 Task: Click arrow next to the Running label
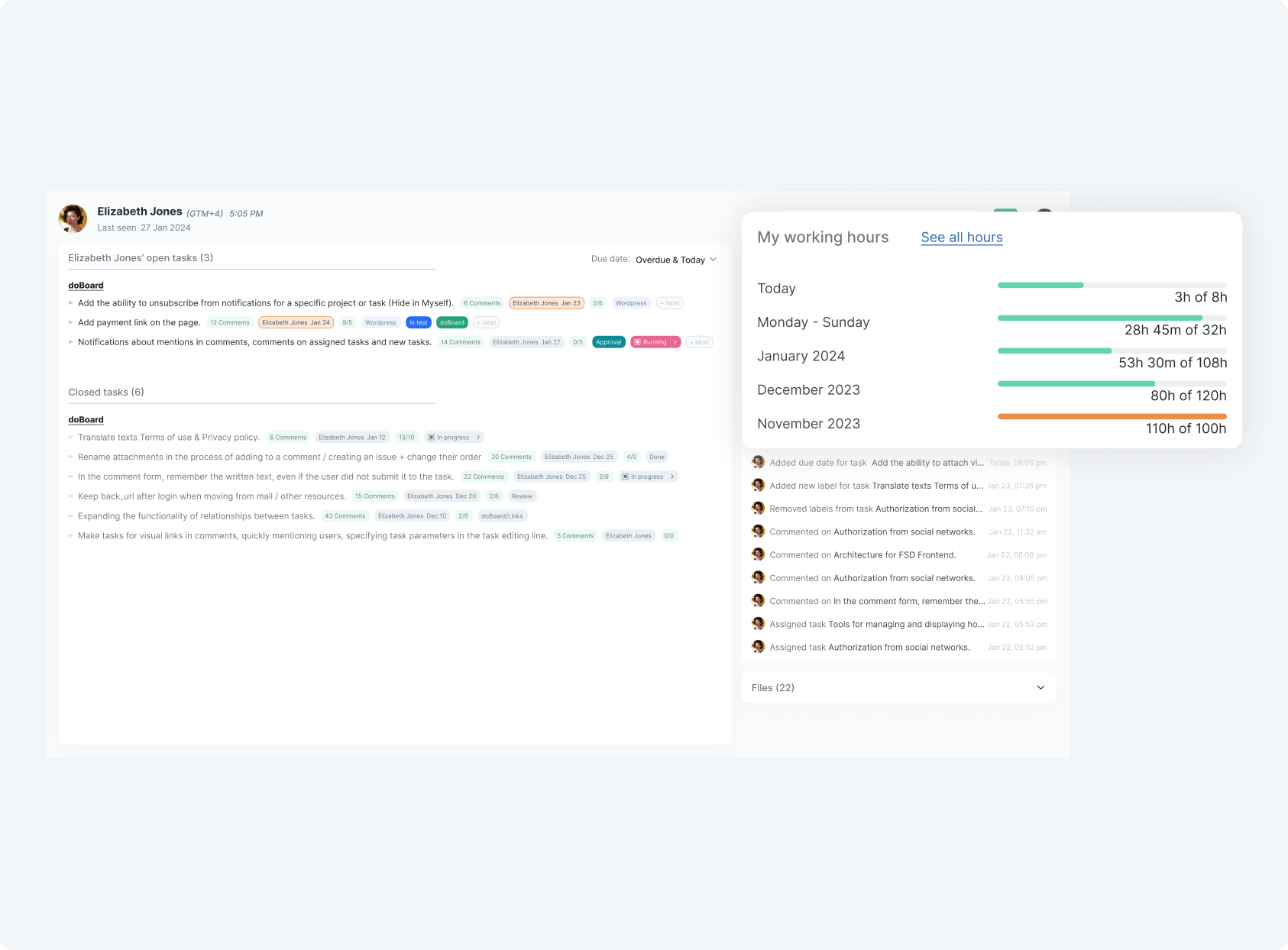pos(675,342)
